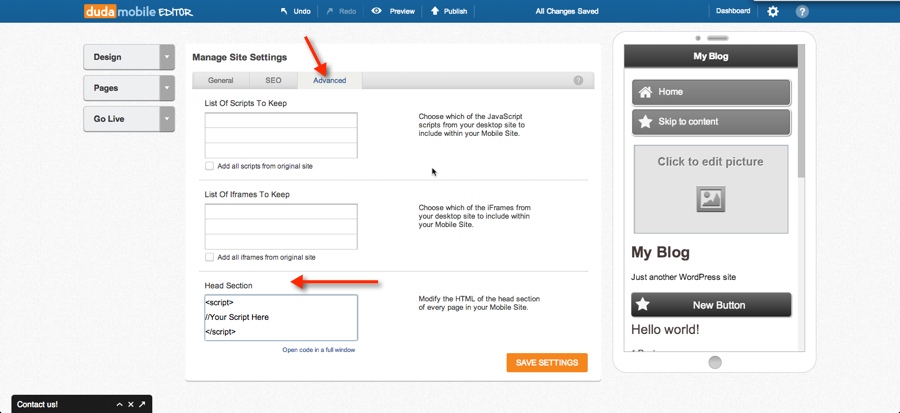Screen dimensions: 900x413
Task: Click Just another WordPress site text
Action: 683,277
